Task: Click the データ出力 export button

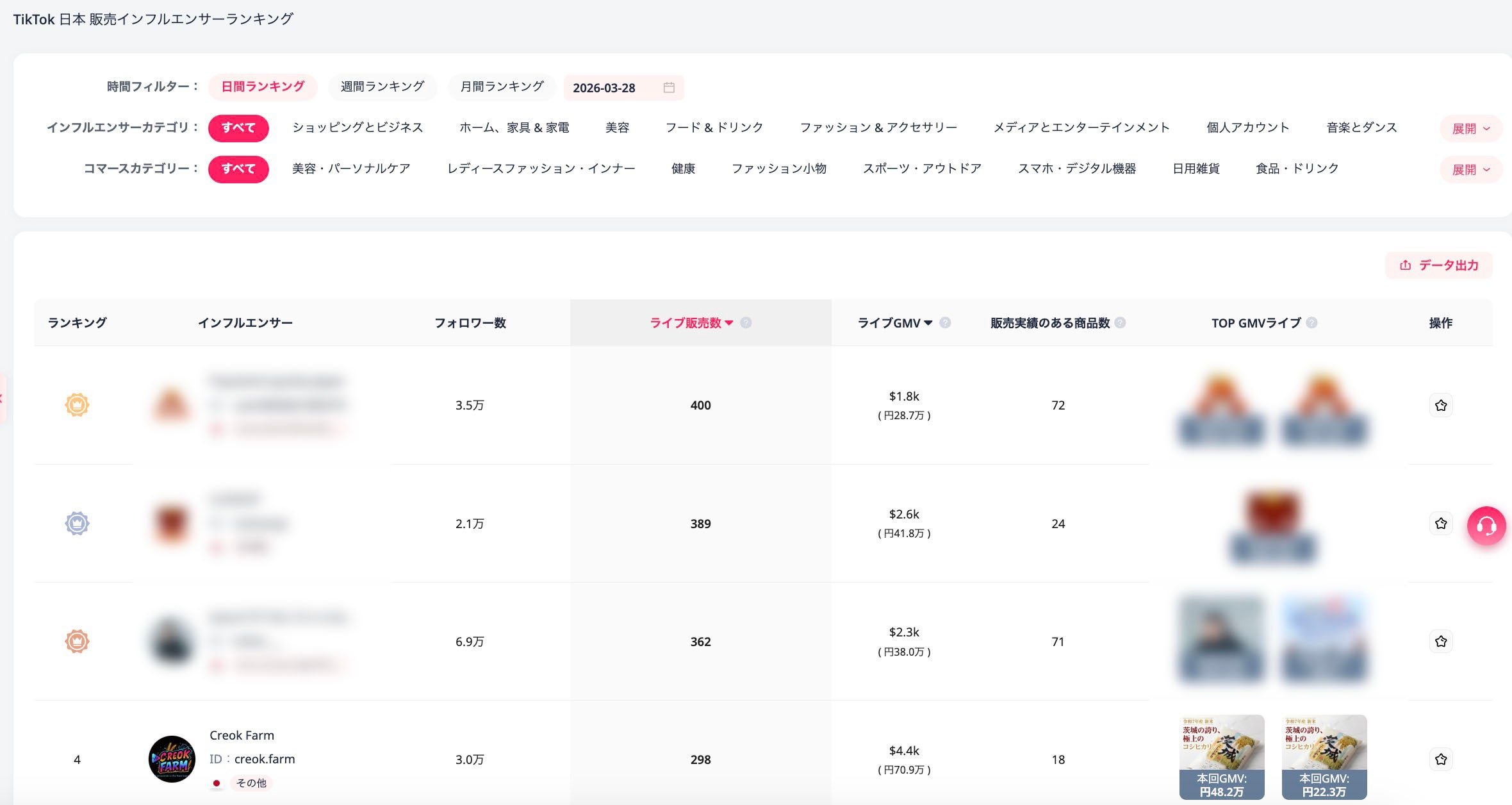Action: pos(1439,265)
